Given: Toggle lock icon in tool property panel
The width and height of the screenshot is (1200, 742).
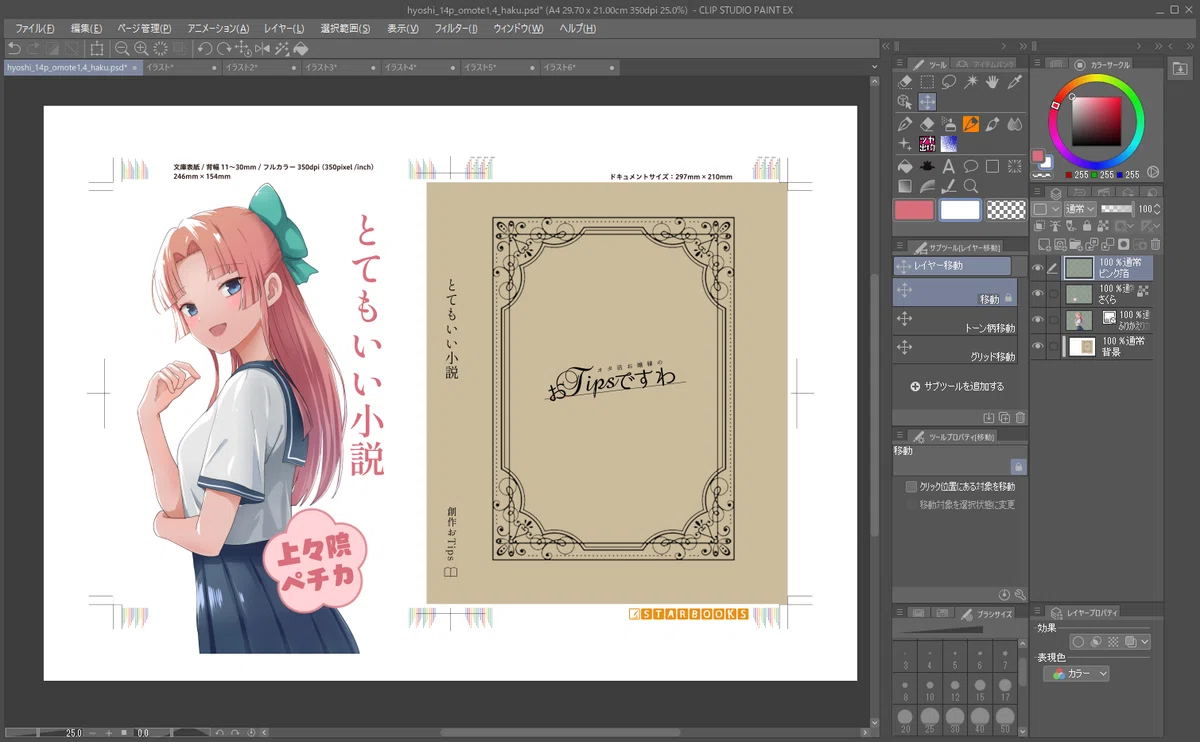Looking at the screenshot, I should point(1017,467).
